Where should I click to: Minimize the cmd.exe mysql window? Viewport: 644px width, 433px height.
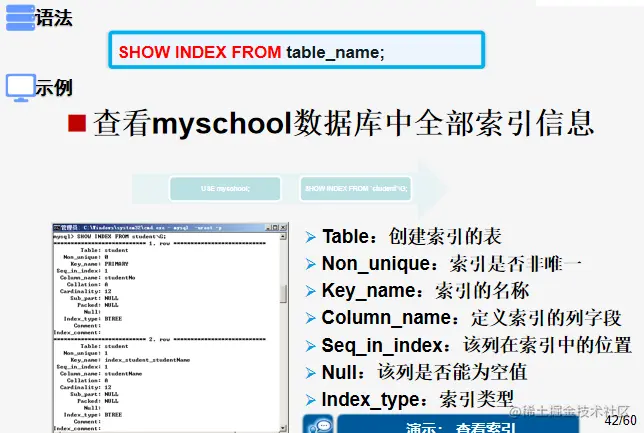pos(268,227)
